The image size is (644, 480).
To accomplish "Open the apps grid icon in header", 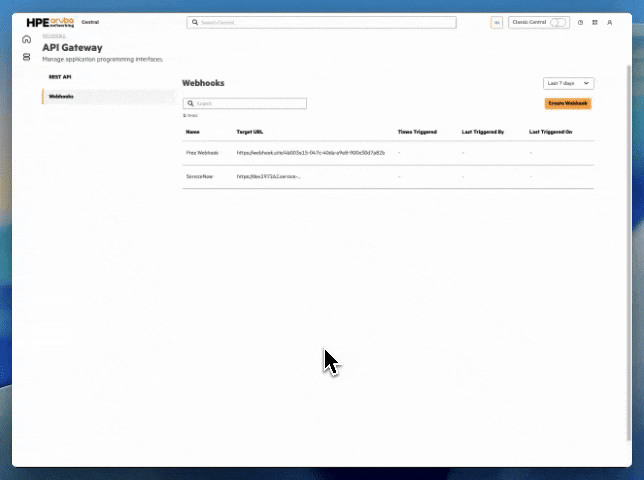I will point(595,23).
